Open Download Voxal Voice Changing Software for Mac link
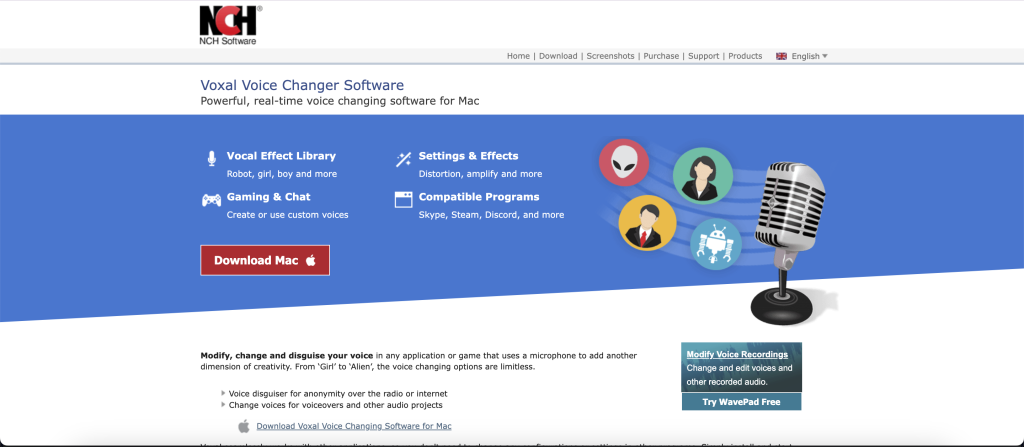This screenshot has width=1024, height=447. [x=353, y=426]
